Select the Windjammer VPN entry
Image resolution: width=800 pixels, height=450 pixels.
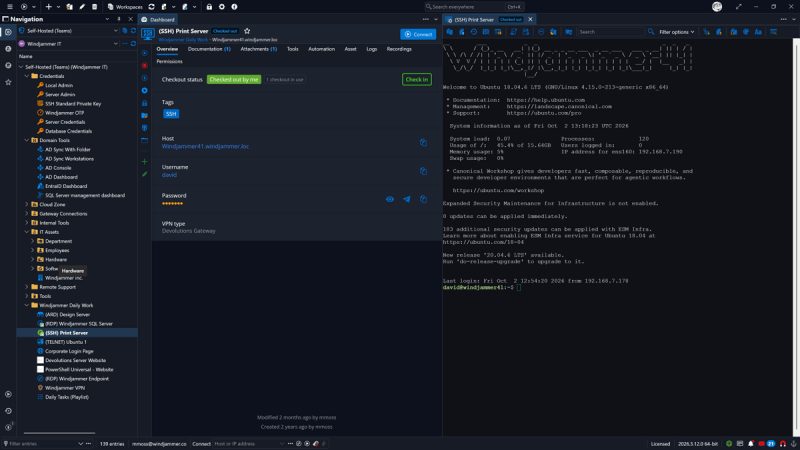pyautogui.click(x=61, y=388)
